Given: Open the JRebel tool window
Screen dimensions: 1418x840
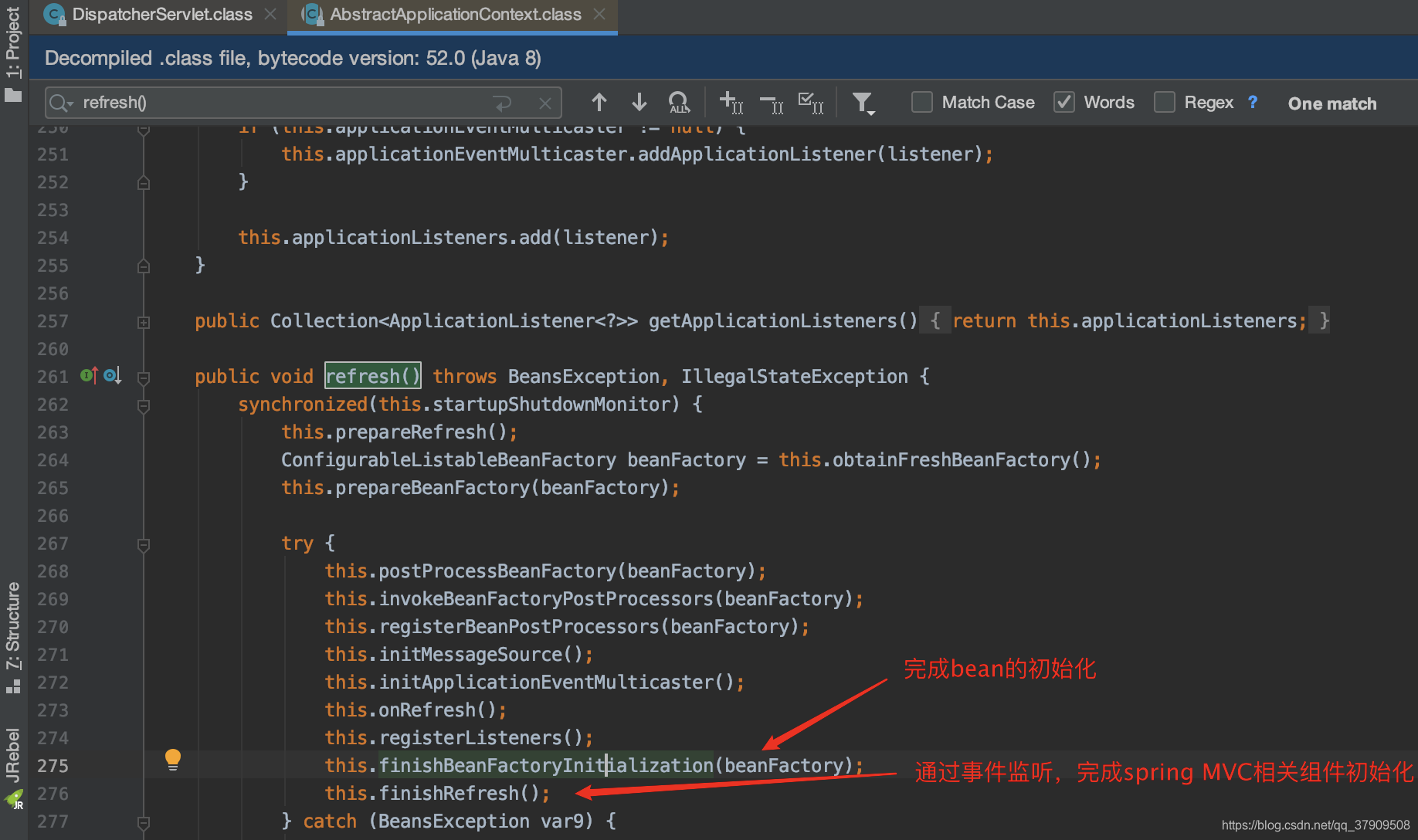Looking at the screenshot, I should click(x=13, y=756).
